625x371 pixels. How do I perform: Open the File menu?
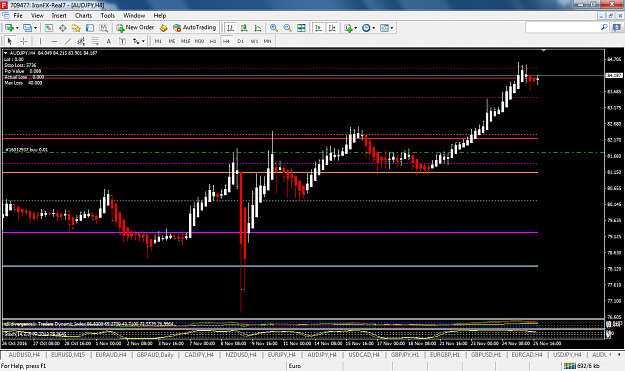coord(18,16)
